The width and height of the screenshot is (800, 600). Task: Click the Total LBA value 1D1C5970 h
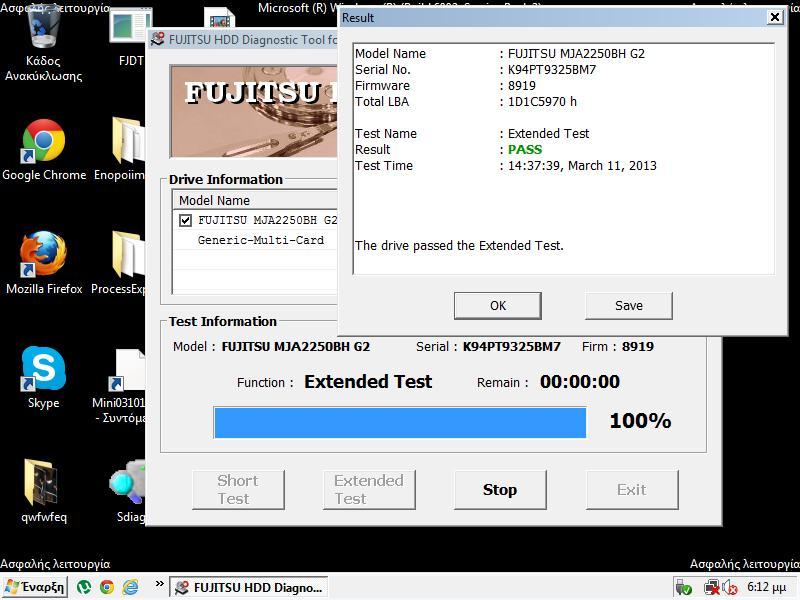pyautogui.click(x=542, y=102)
